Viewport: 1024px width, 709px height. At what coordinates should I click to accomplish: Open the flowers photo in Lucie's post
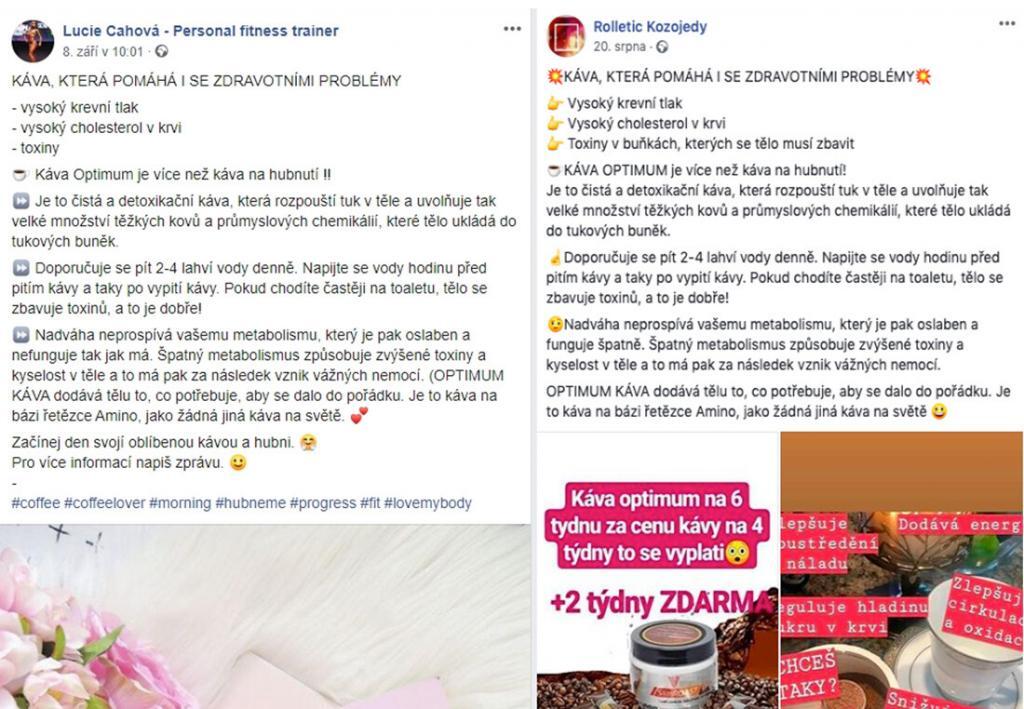[265, 617]
